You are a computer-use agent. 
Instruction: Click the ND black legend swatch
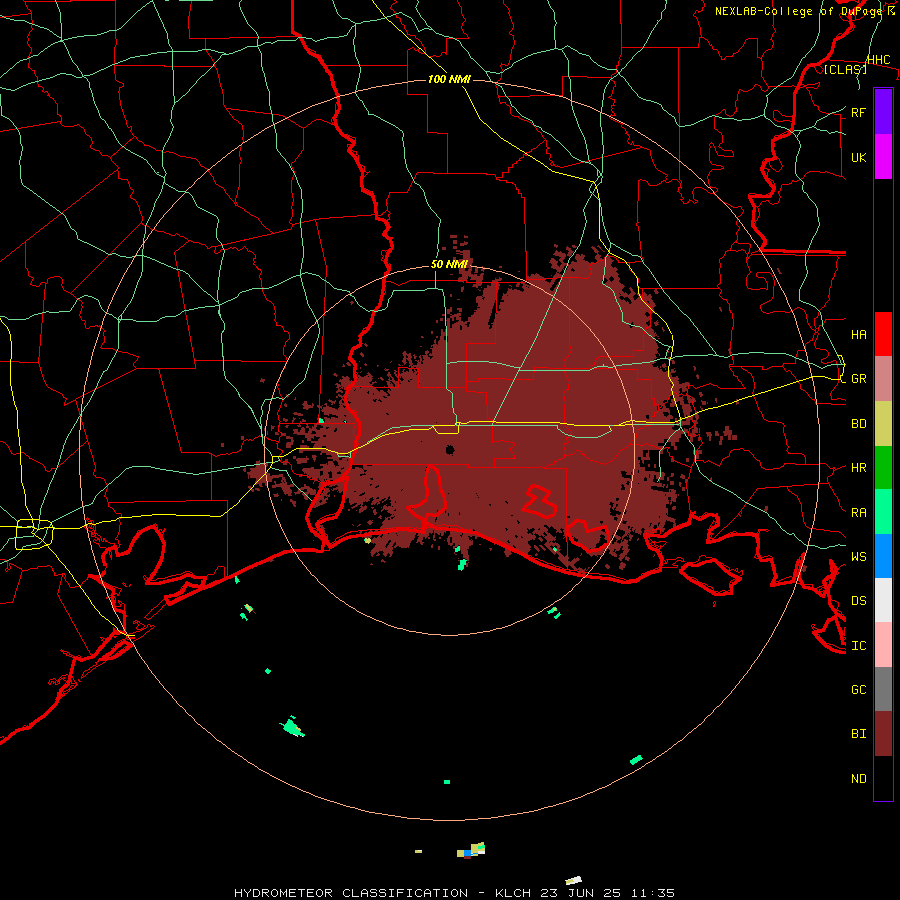pyautogui.click(x=883, y=778)
